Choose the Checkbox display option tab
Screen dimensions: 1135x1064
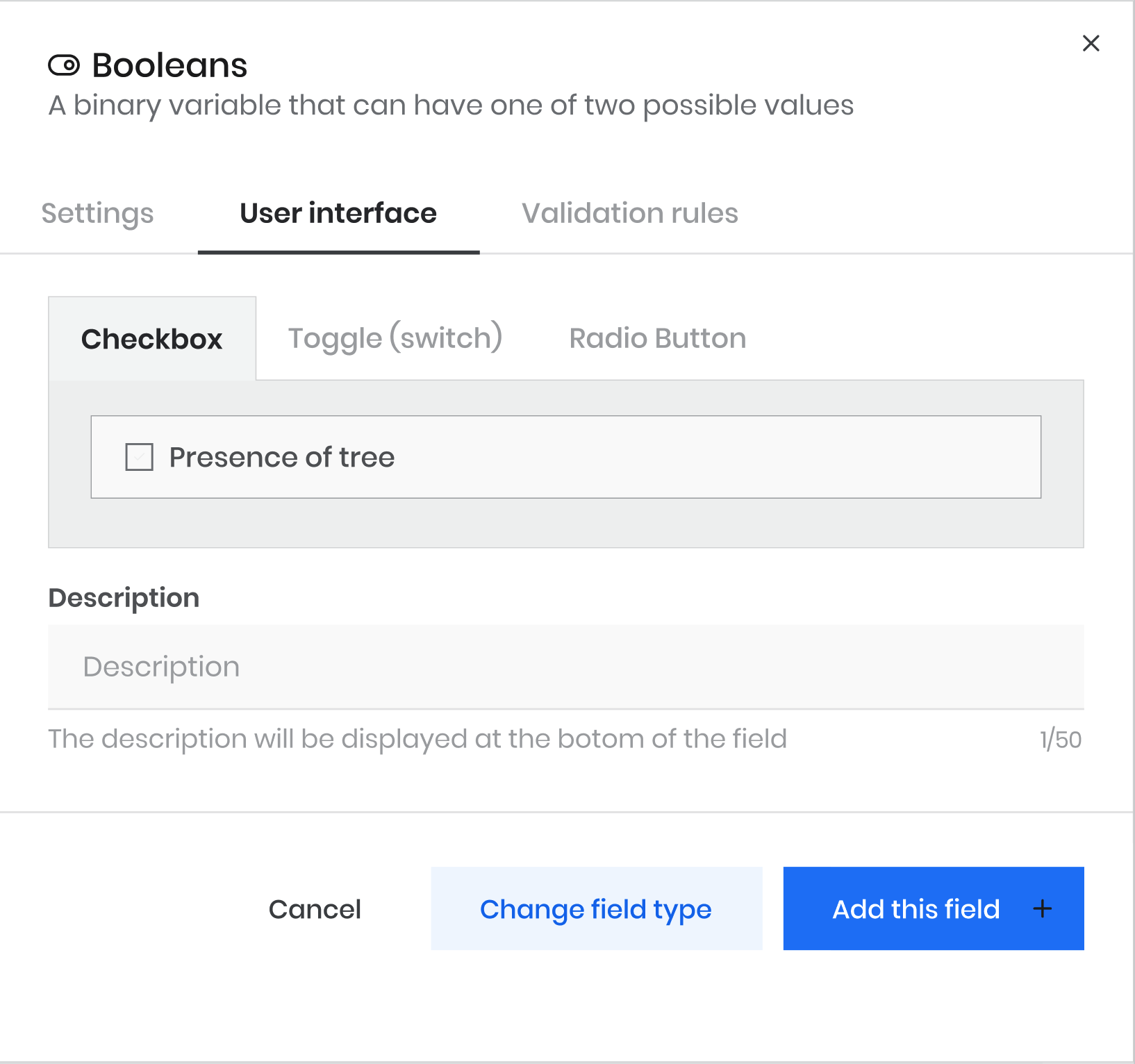click(x=152, y=339)
